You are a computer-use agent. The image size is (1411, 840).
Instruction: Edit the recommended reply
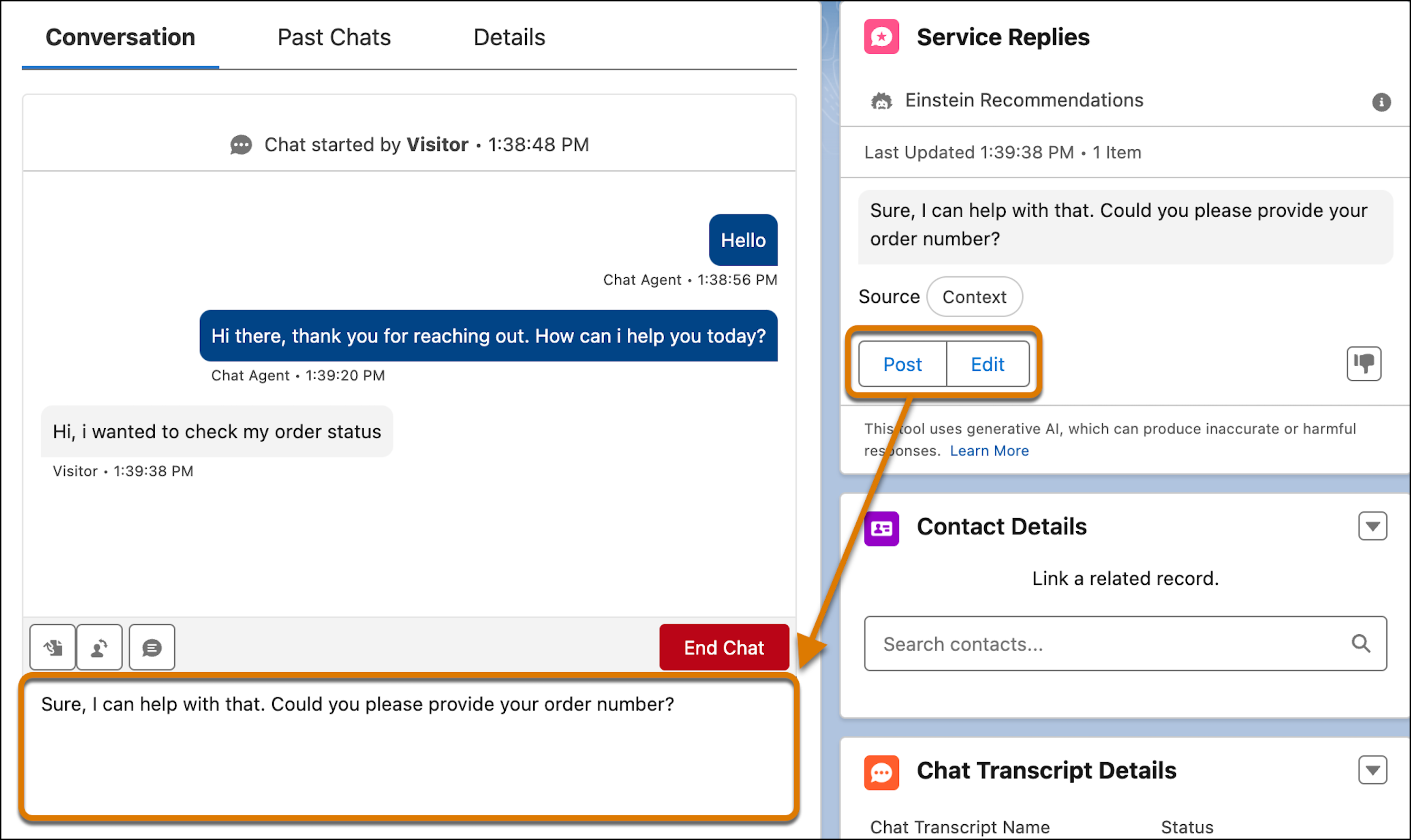pos(987,364)
